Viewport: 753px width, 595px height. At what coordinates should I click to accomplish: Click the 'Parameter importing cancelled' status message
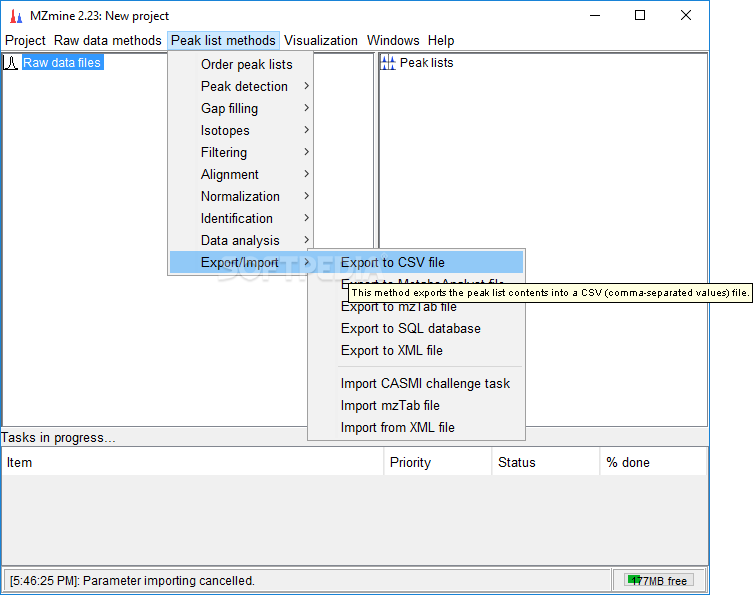coord(132,581)
